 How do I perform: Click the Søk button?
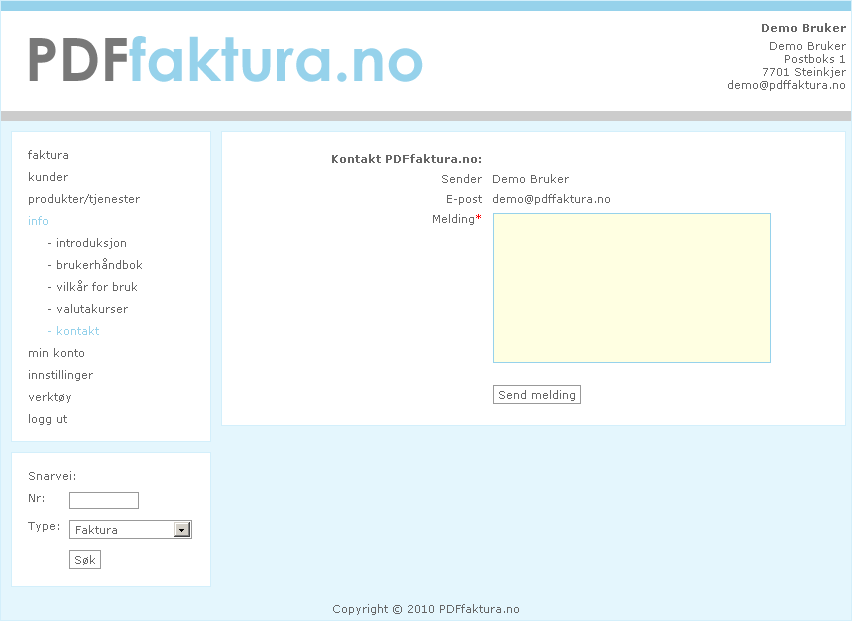85,560
